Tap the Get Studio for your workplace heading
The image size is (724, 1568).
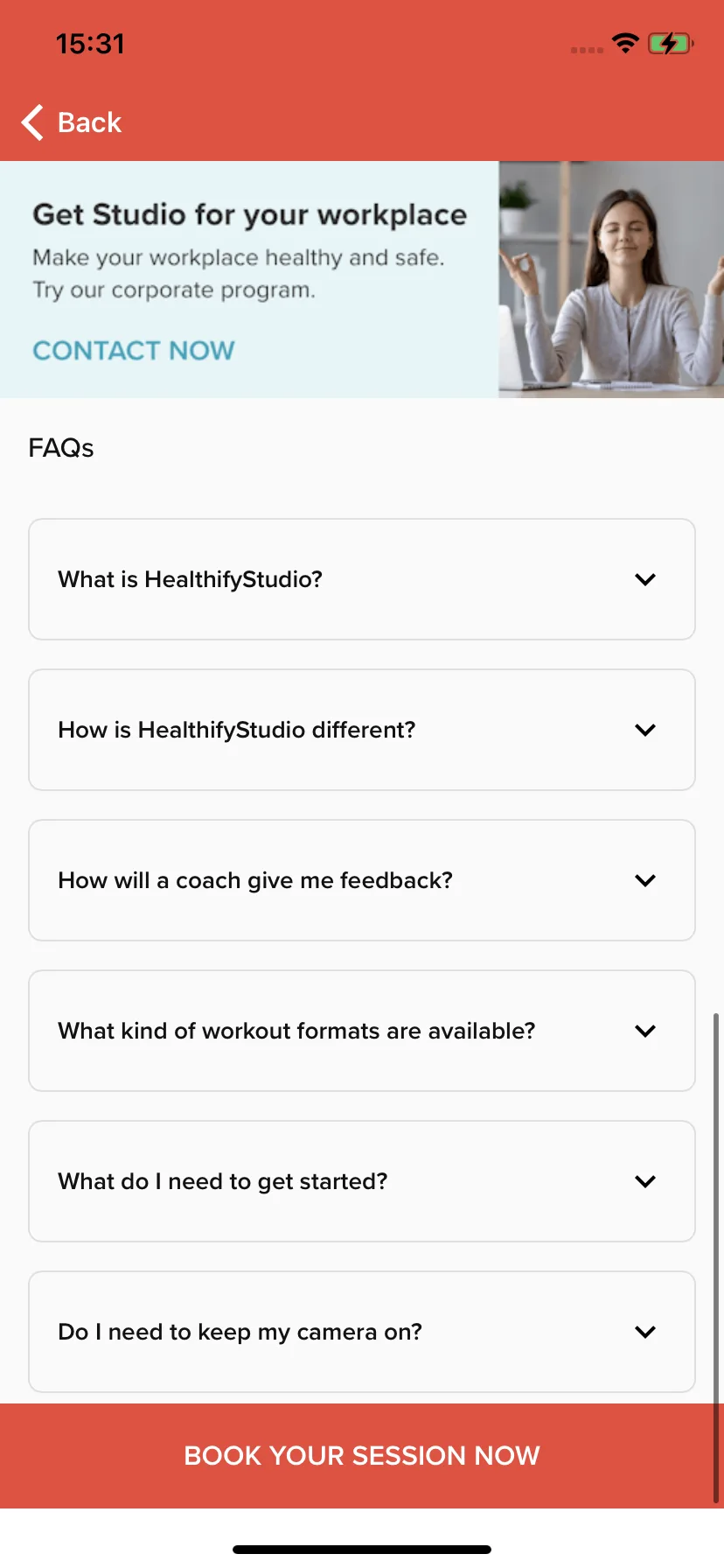249,215
